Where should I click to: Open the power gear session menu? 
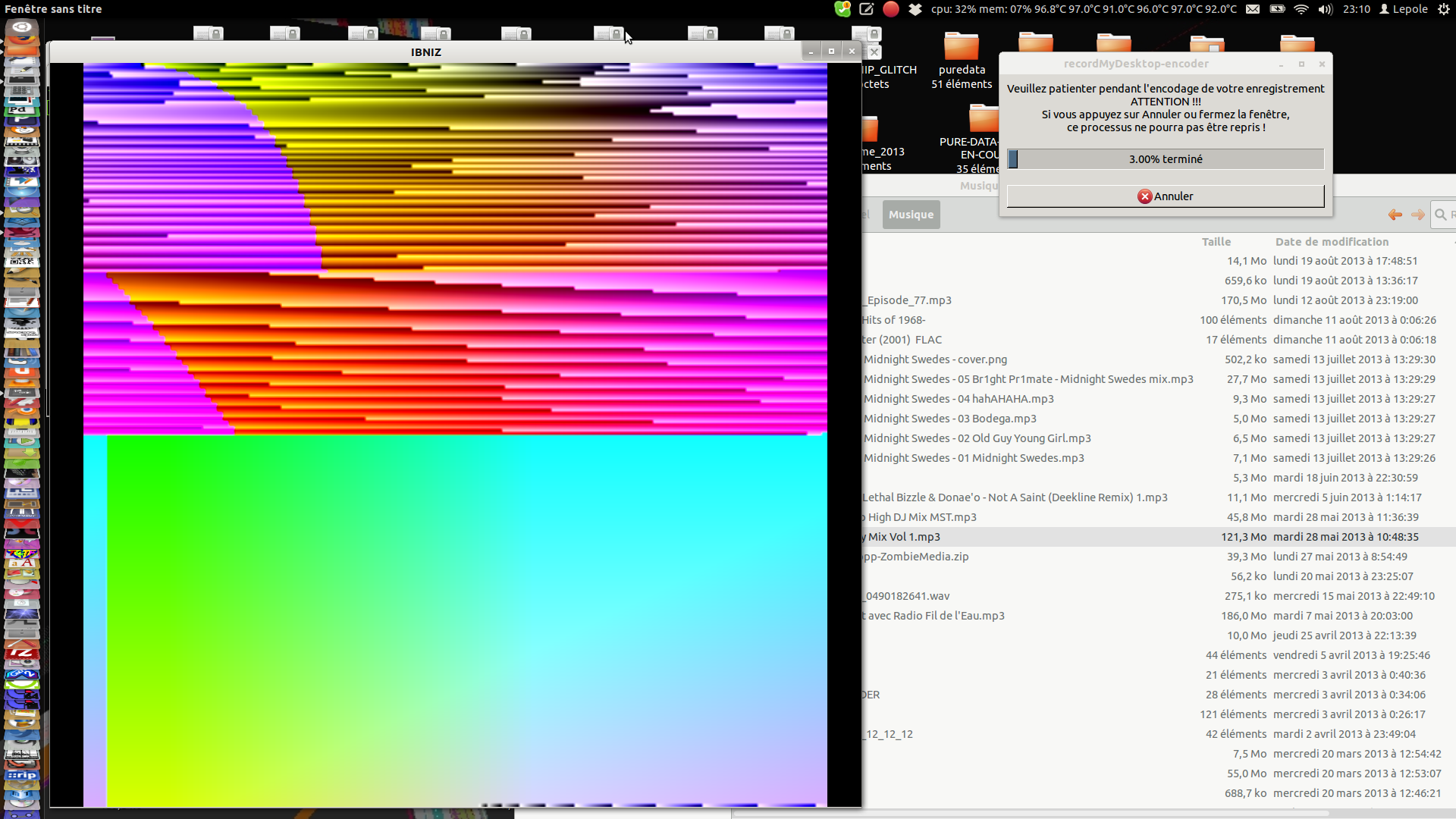pos(1444,9)
